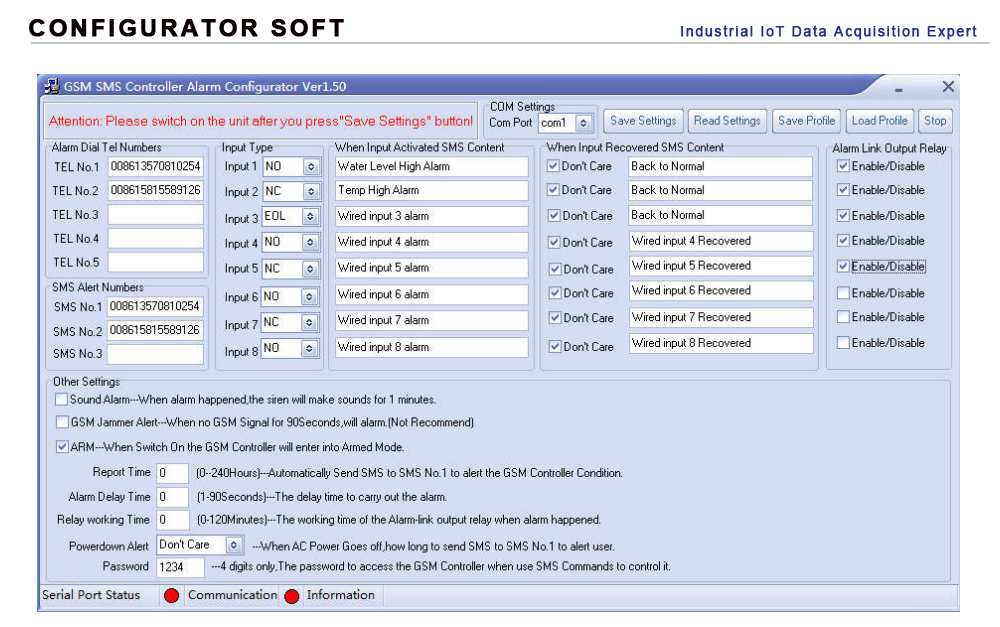This screenshot has height=627, width=1000.
Task: Click the empty TEL No.4 field
Action: pyautogui.click(x=156, y=239)
